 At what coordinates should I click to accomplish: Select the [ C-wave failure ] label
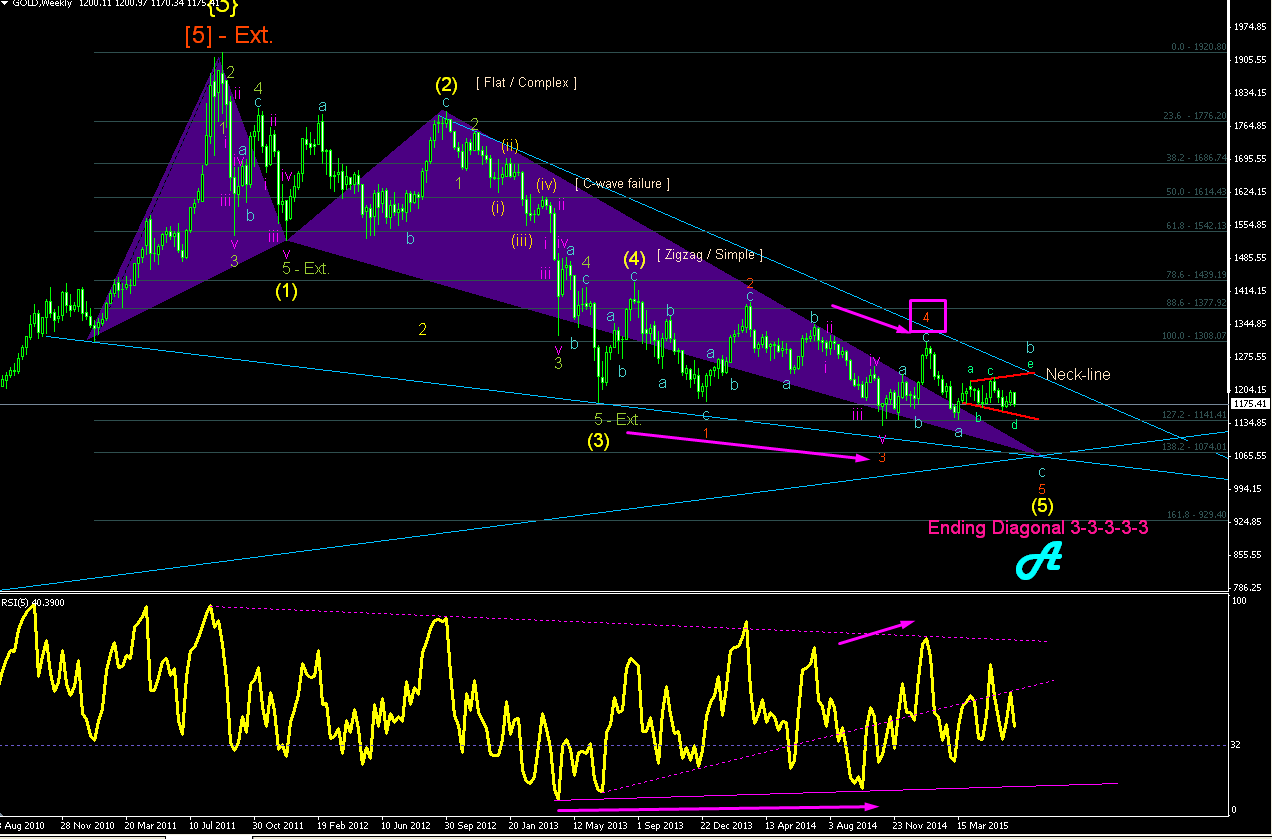pyautogui.click(x=622, y=183)
